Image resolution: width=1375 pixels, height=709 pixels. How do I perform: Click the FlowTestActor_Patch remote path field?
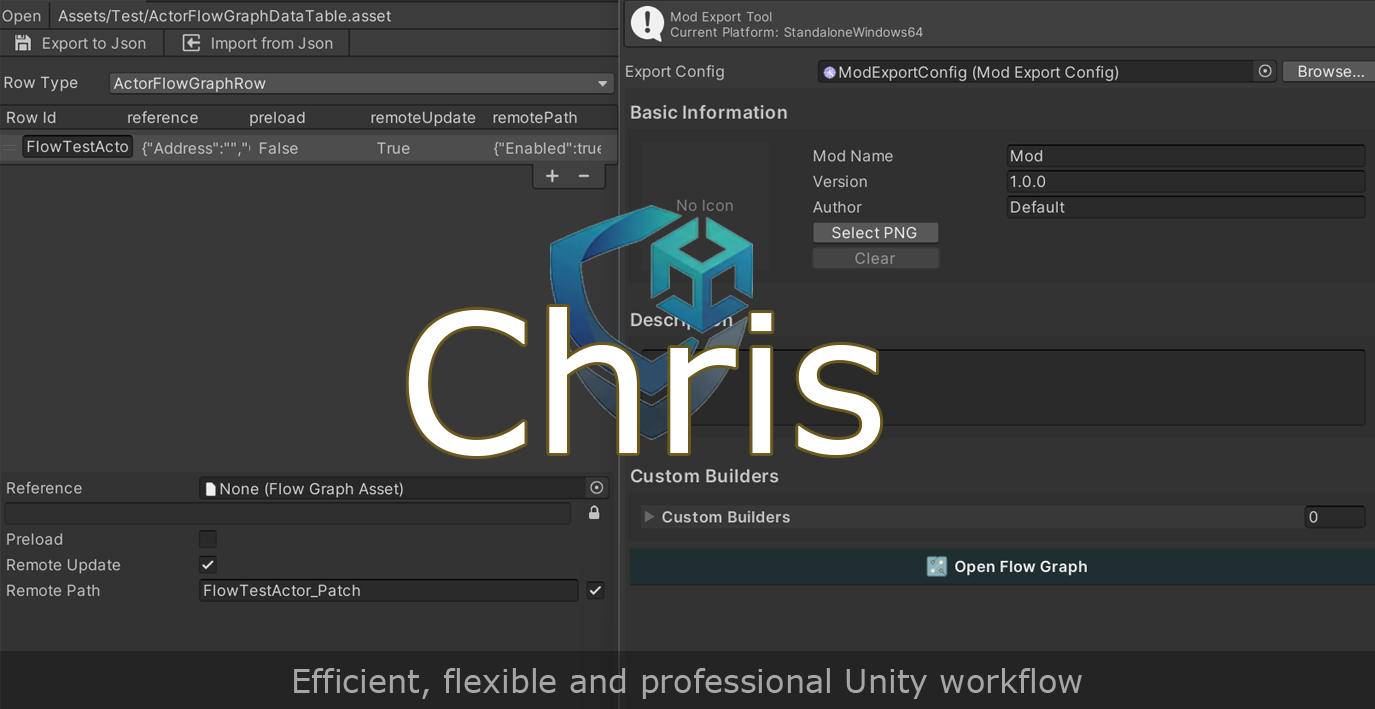pos(389,590)
